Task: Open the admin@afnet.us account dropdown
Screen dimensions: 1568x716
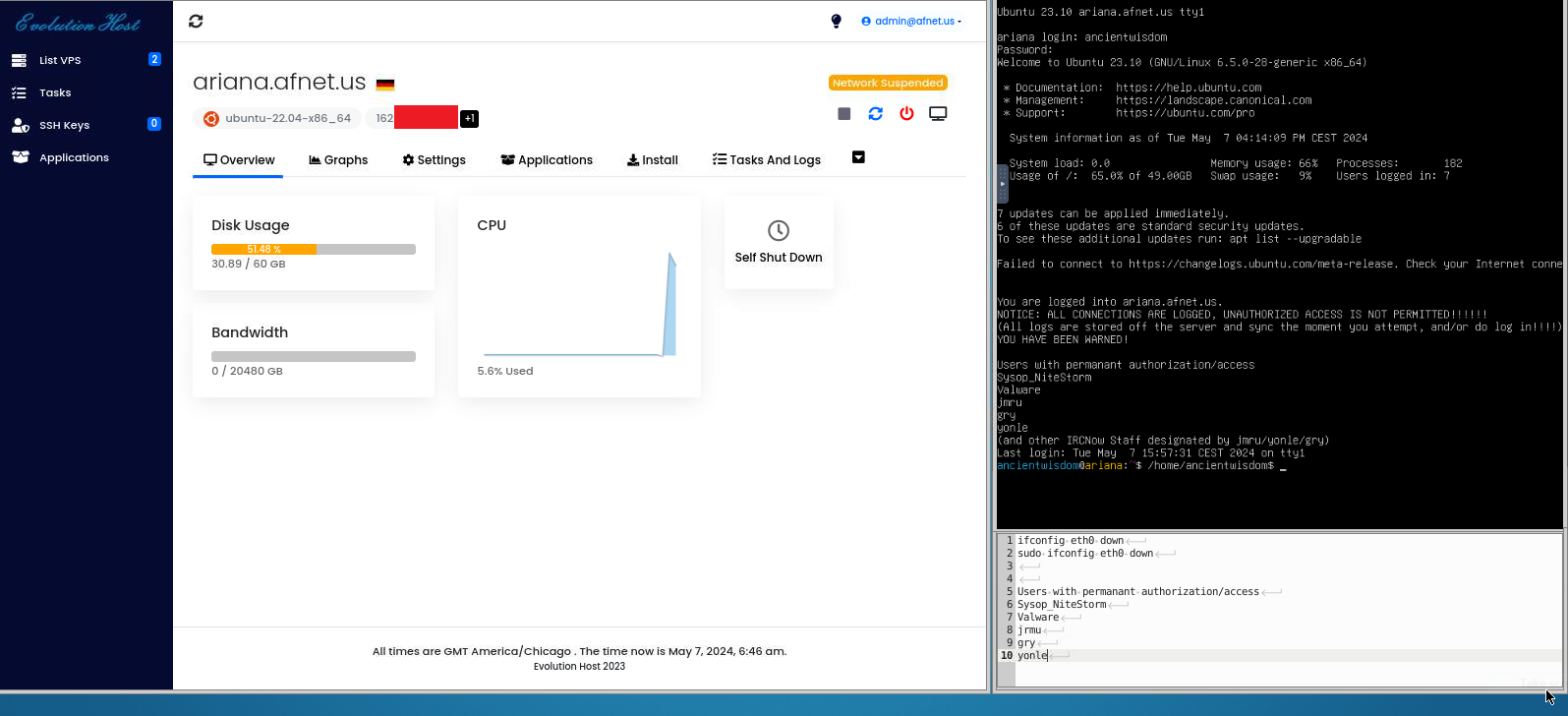Action: (911, 21)
